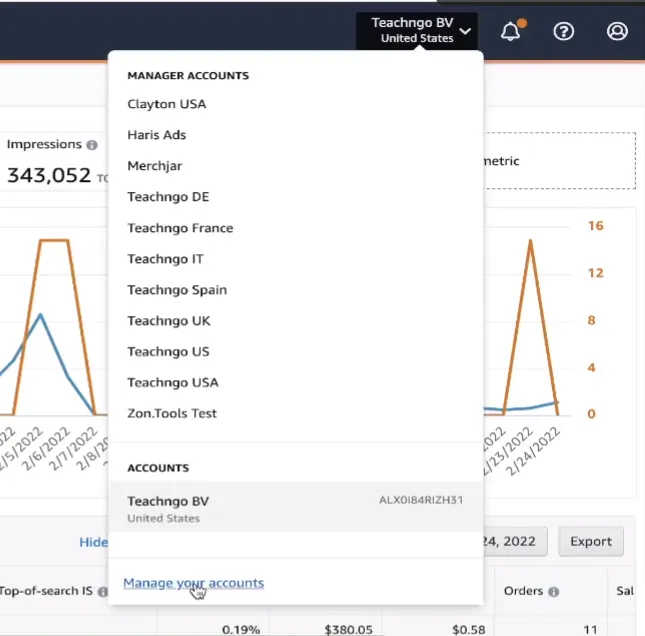Click the 343,052 impressions value
The width and height of the screenshot is (645, 636).
click(49, 175)
